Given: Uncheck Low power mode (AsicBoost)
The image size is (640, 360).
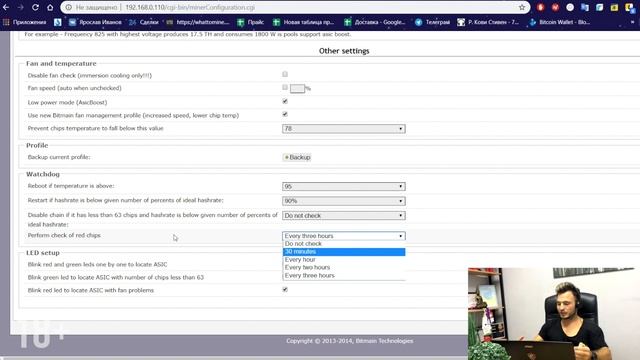Looking at the screenshot, I should click(x=285, y=101).
